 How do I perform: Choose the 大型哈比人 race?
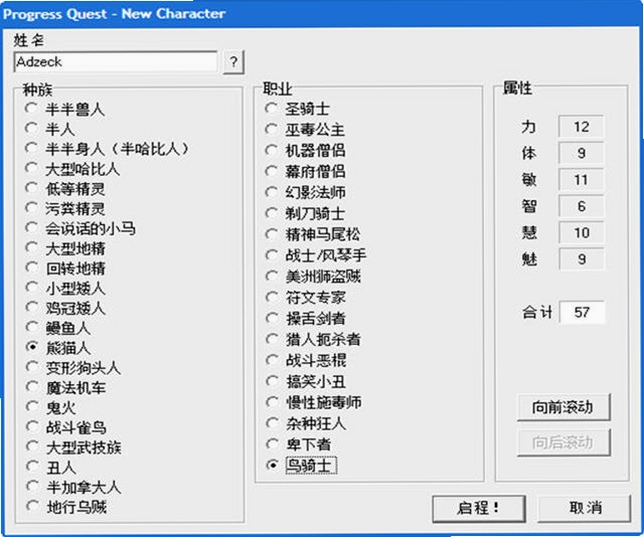tap(72, 168)
